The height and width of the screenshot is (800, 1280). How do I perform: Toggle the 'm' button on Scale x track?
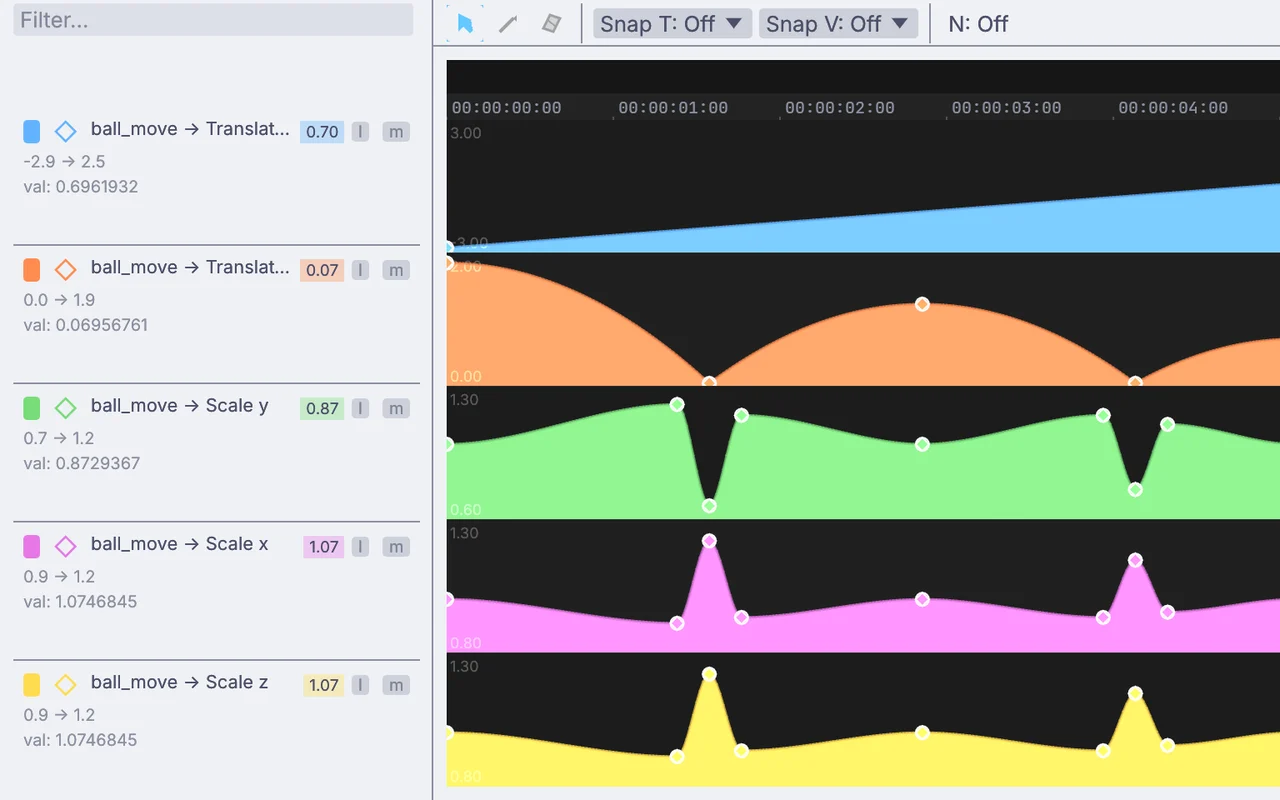coord(396,547)
